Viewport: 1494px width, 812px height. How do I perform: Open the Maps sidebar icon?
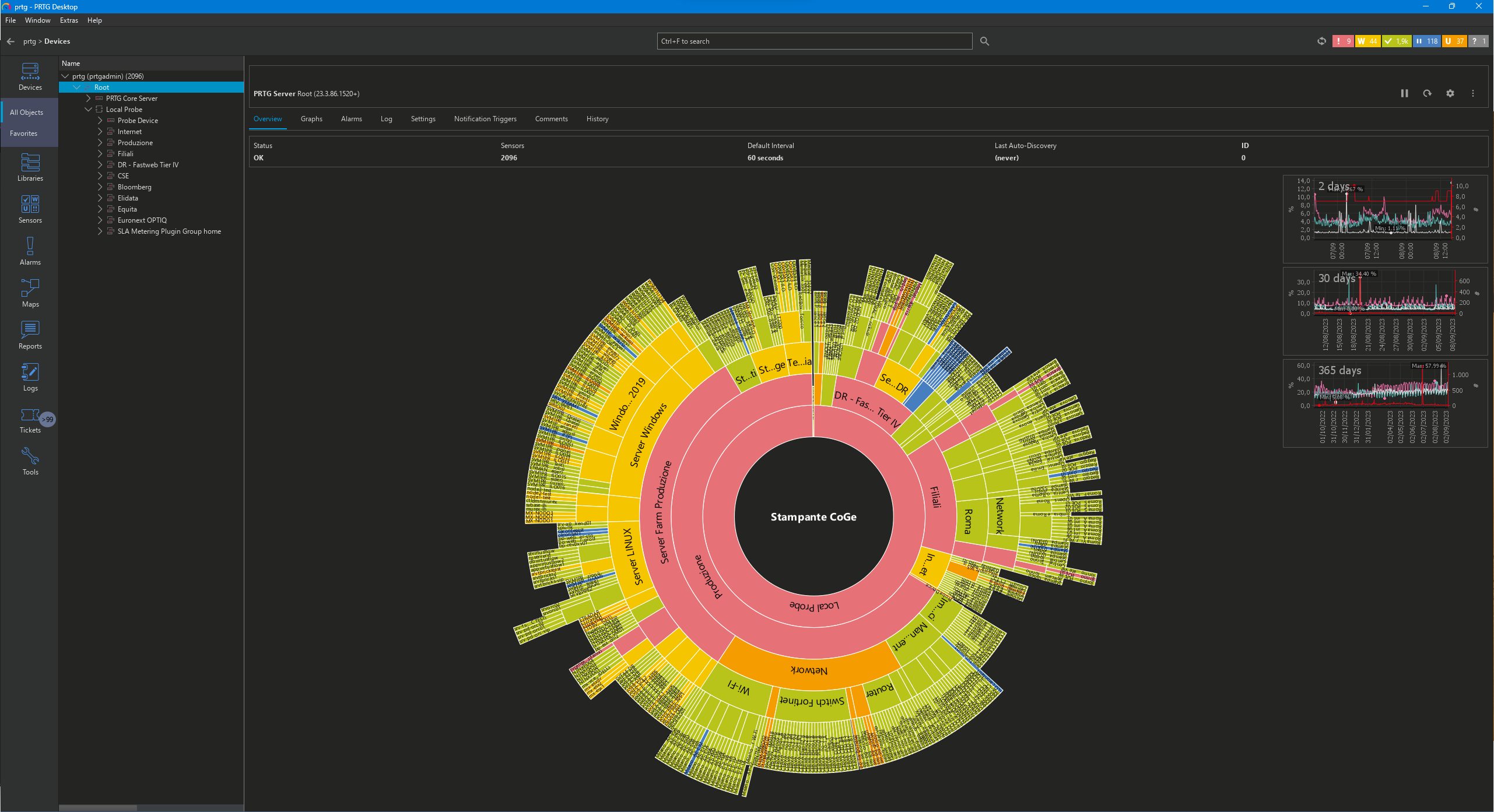coord(30,293)
